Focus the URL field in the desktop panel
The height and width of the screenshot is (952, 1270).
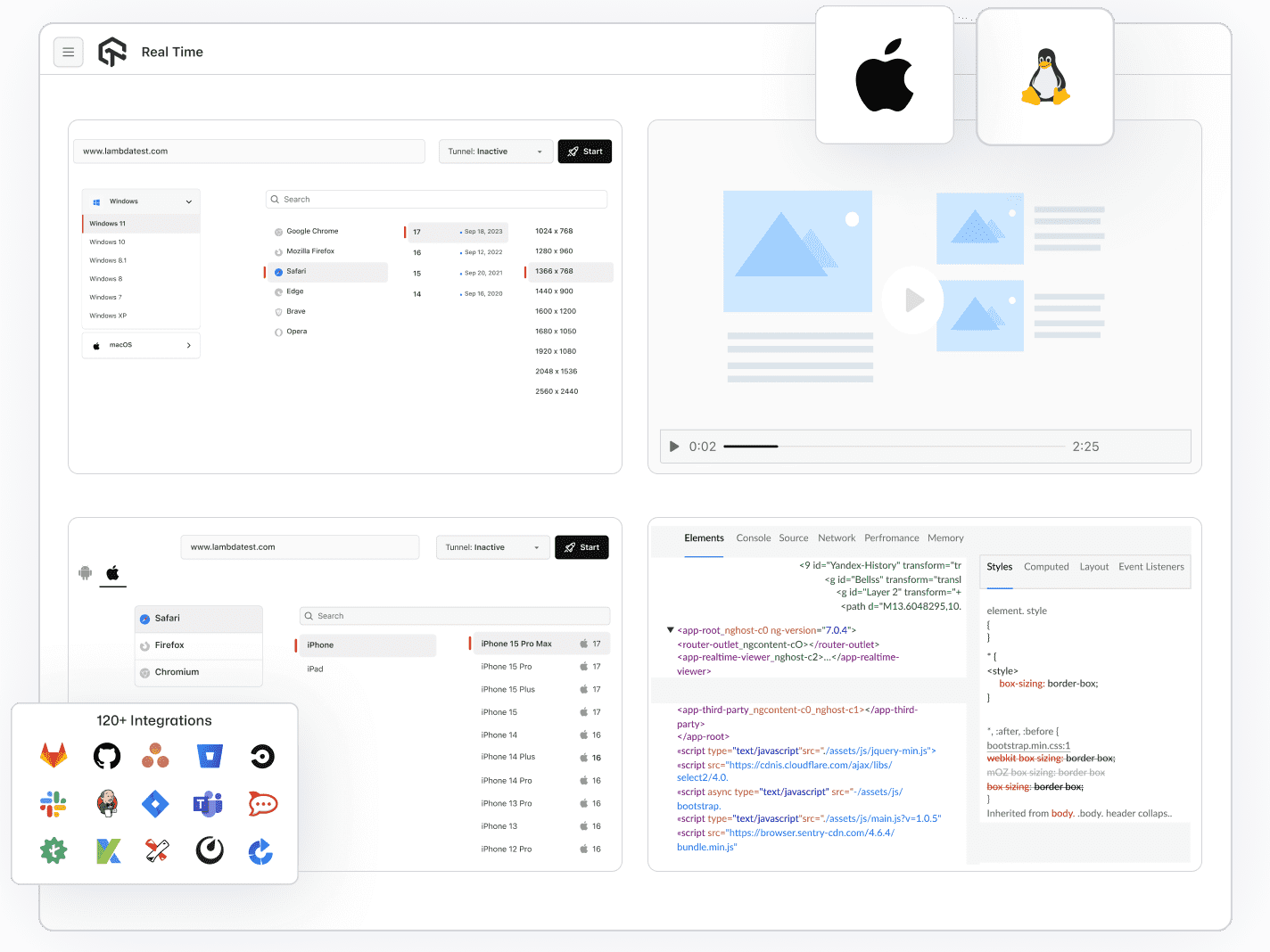(249, 152)
